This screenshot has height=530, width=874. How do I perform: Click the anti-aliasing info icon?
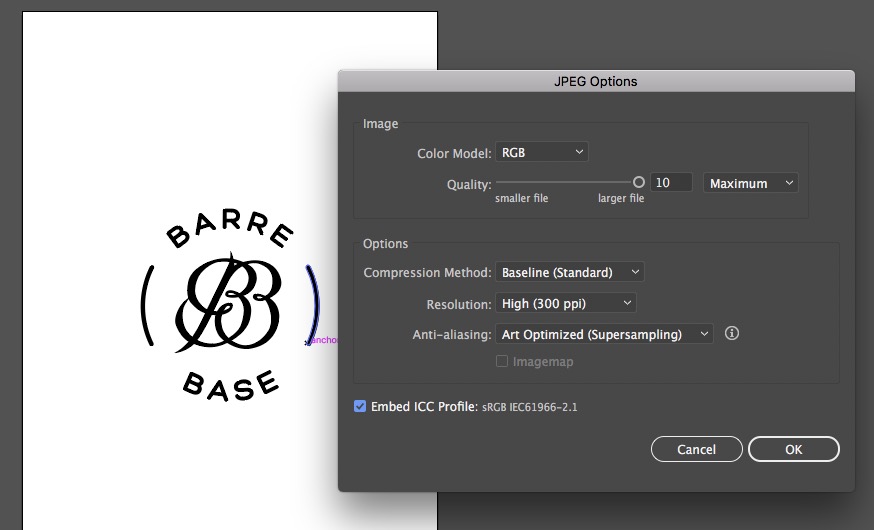pos(731,333)
